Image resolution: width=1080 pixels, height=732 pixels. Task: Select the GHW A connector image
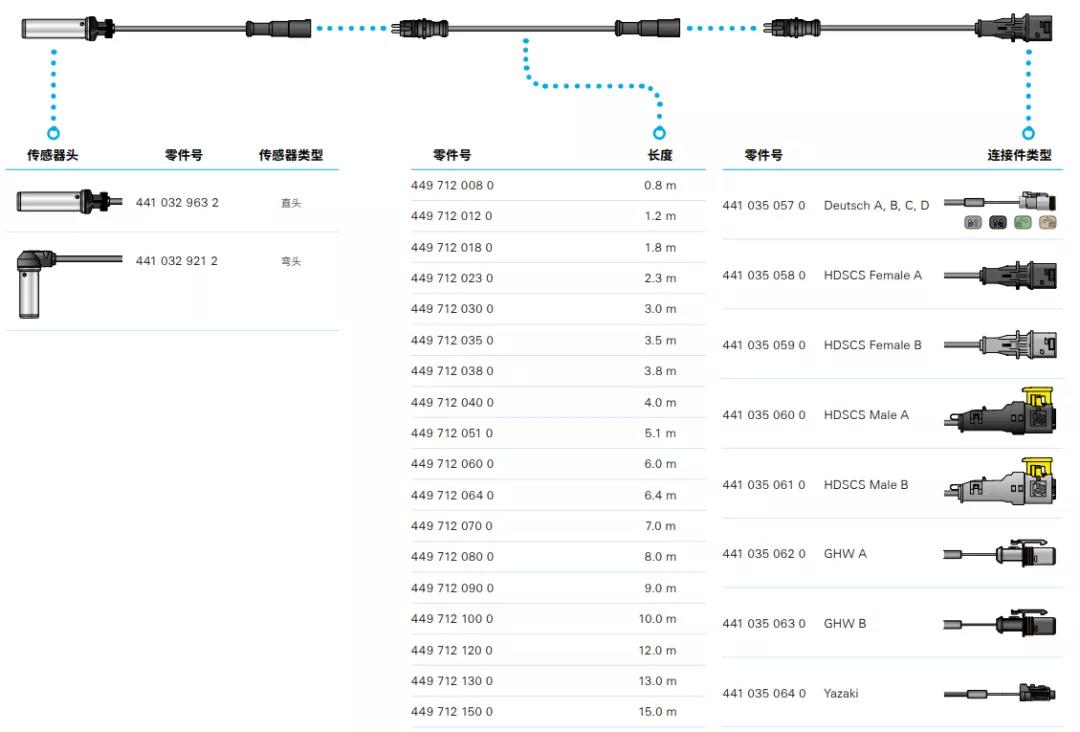[x=1000, y=553]
